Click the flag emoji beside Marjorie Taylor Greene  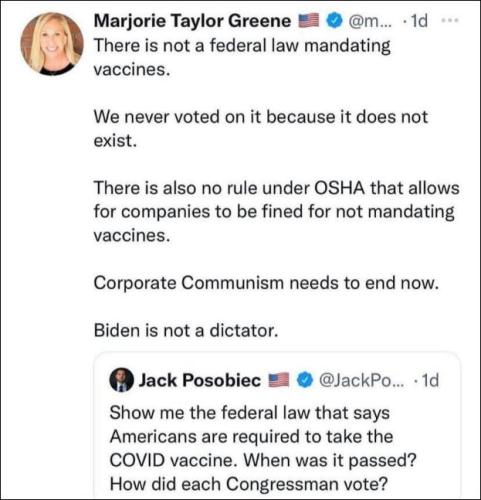pos(308,21)
